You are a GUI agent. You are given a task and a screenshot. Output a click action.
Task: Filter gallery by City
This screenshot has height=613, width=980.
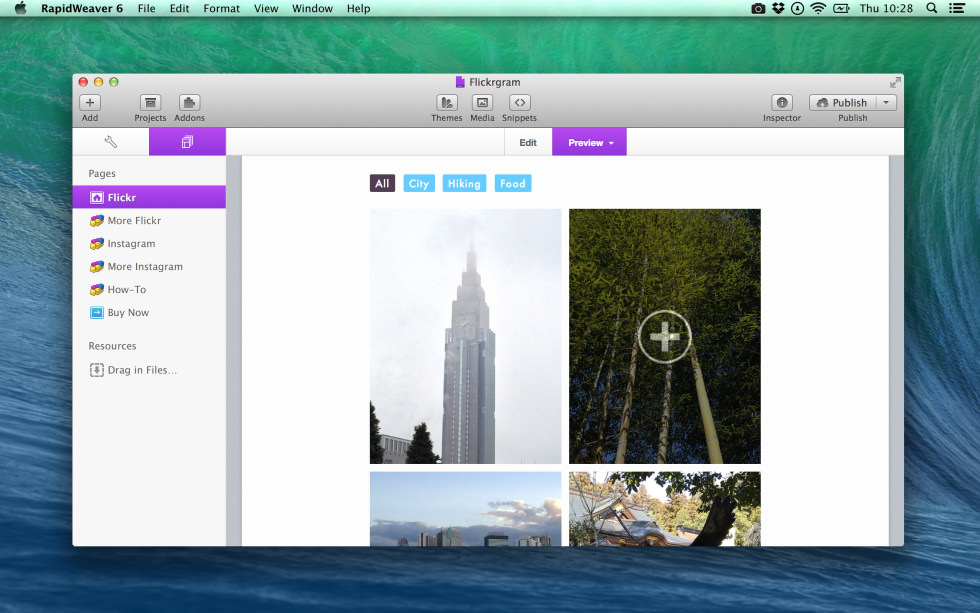pos(419,184)
